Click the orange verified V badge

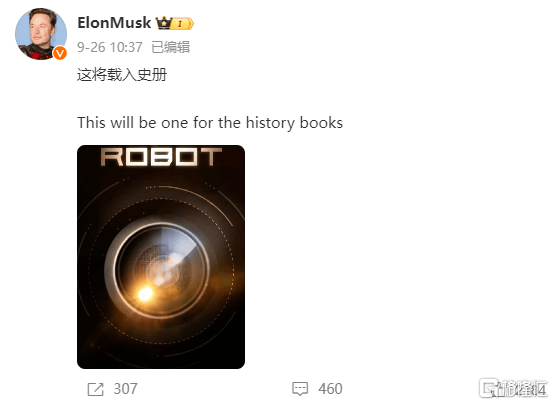[x=60, y=53]
